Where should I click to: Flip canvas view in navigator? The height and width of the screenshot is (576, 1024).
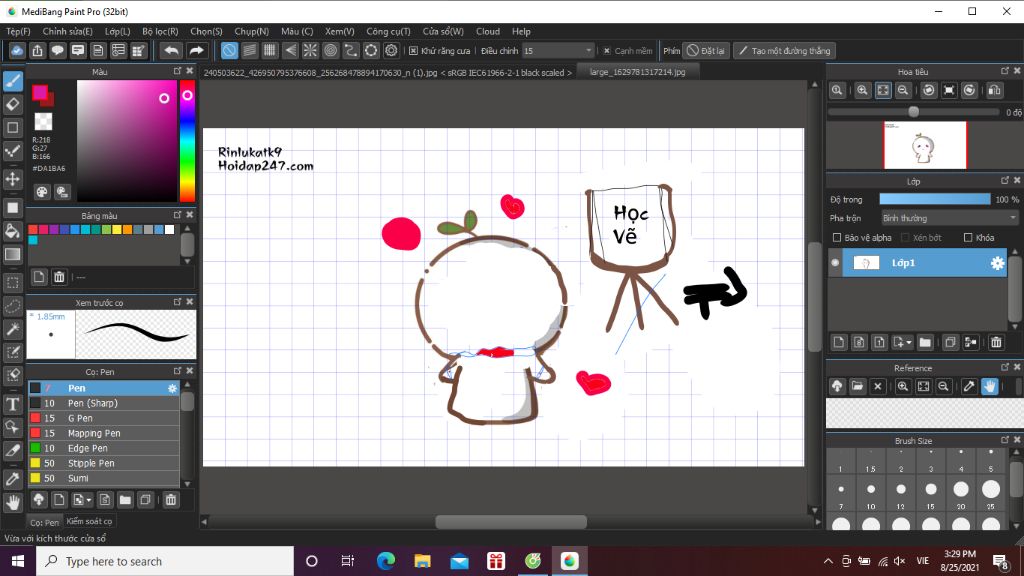tap(994, 91)
